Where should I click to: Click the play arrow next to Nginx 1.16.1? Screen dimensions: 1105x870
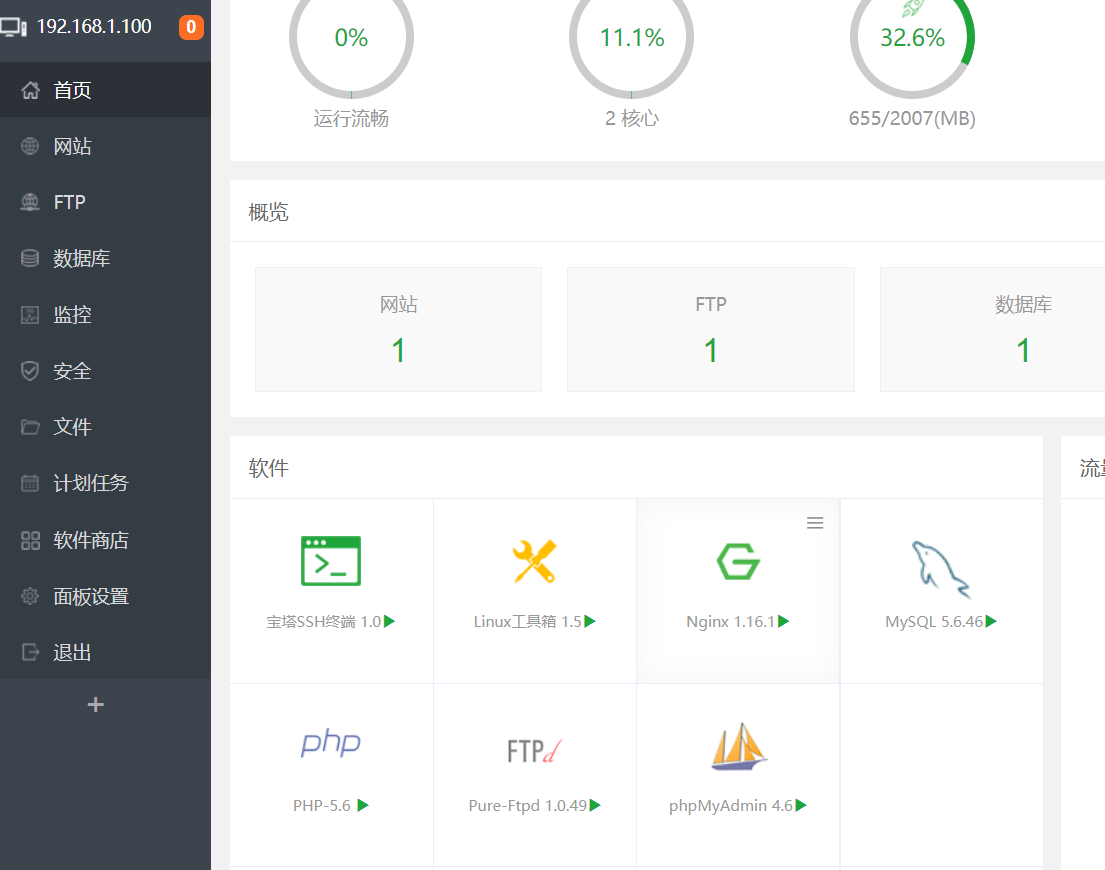click(x=784, y=621)
